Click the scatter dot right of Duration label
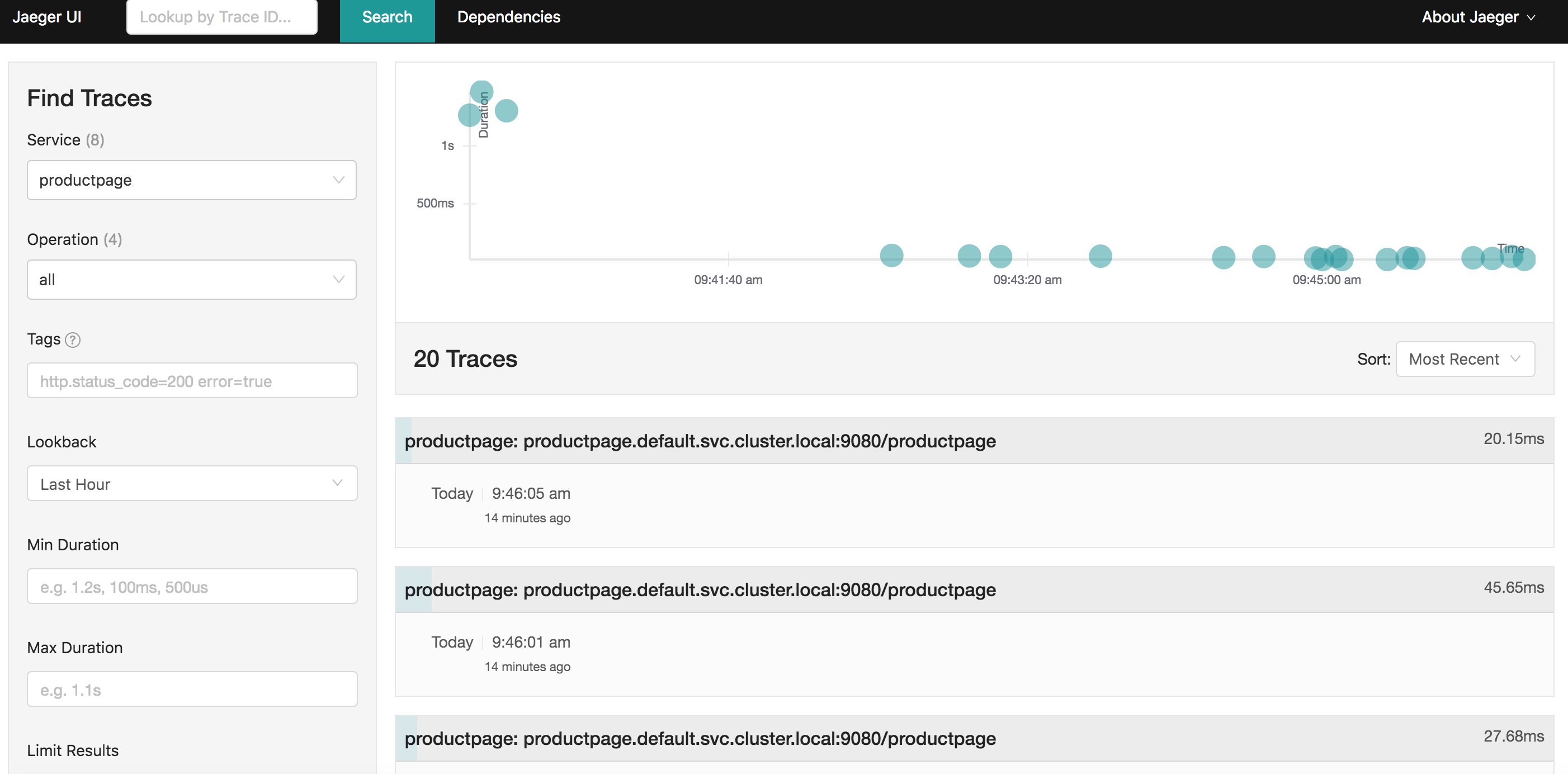 [x=507, y=111]
